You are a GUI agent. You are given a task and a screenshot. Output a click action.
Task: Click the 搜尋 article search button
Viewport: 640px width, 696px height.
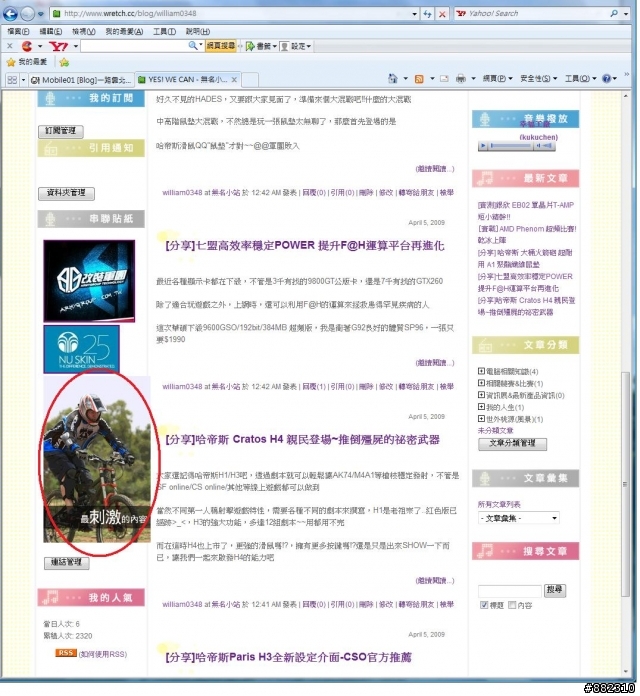(x=556, y=591)
